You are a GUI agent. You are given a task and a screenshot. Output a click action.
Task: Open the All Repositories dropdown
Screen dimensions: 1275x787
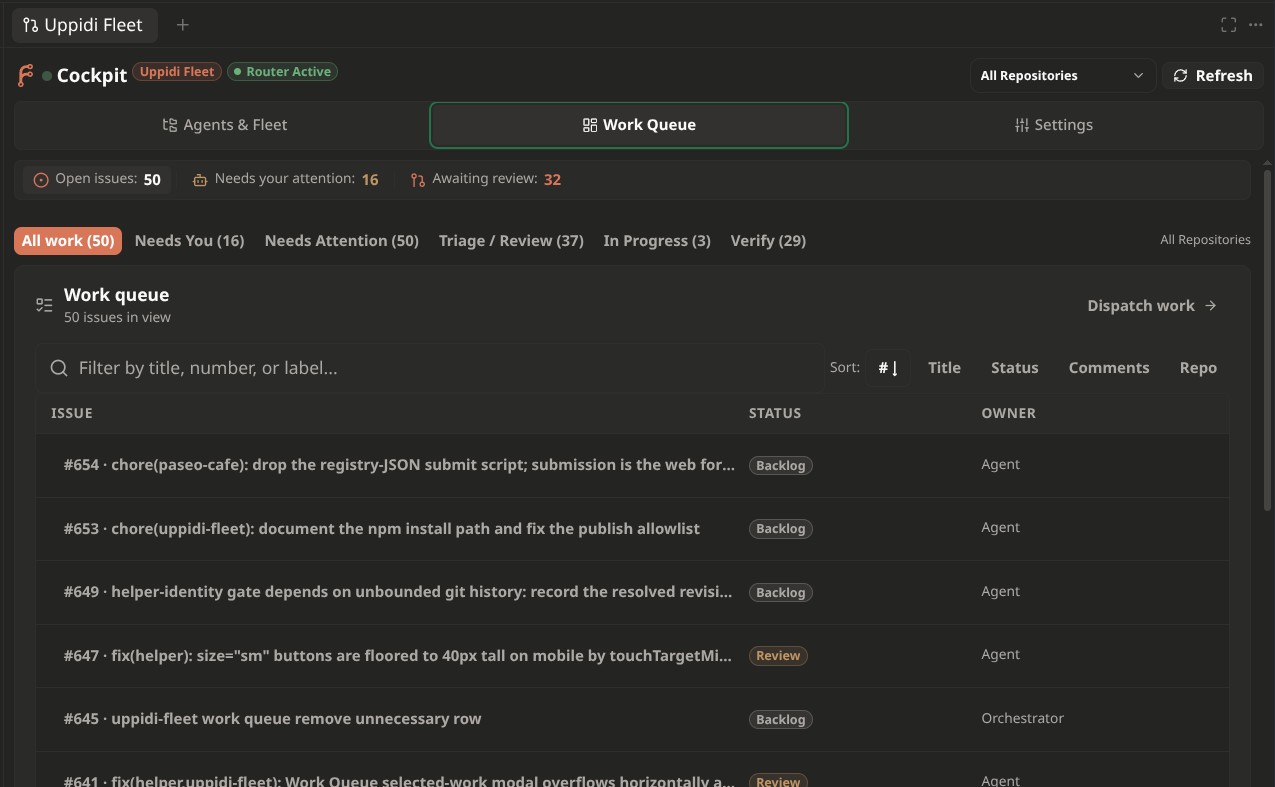point(1062,76)
